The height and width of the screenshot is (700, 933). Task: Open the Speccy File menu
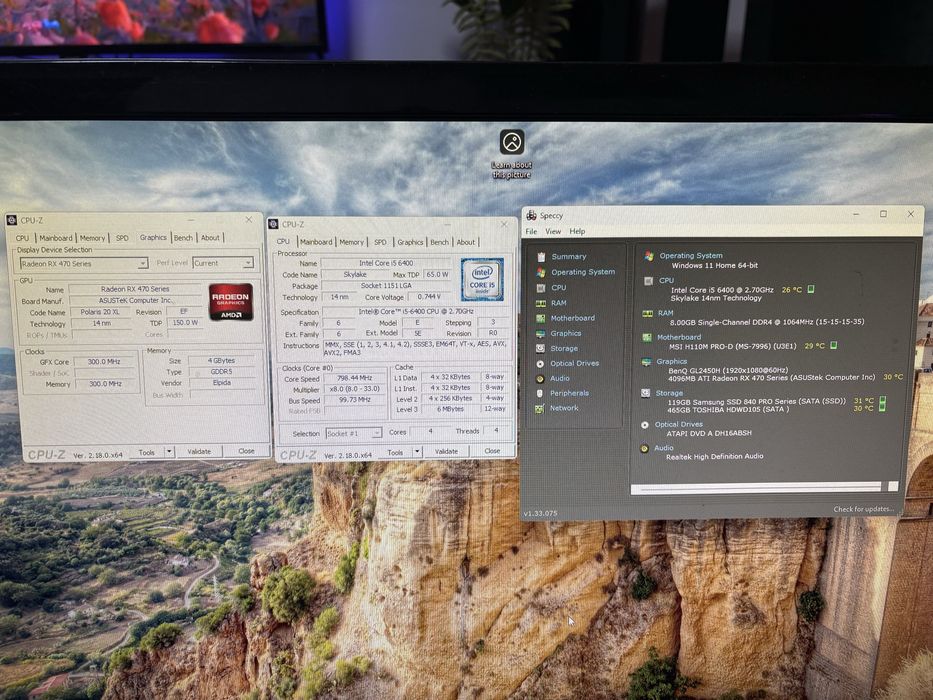coord(531,232)
